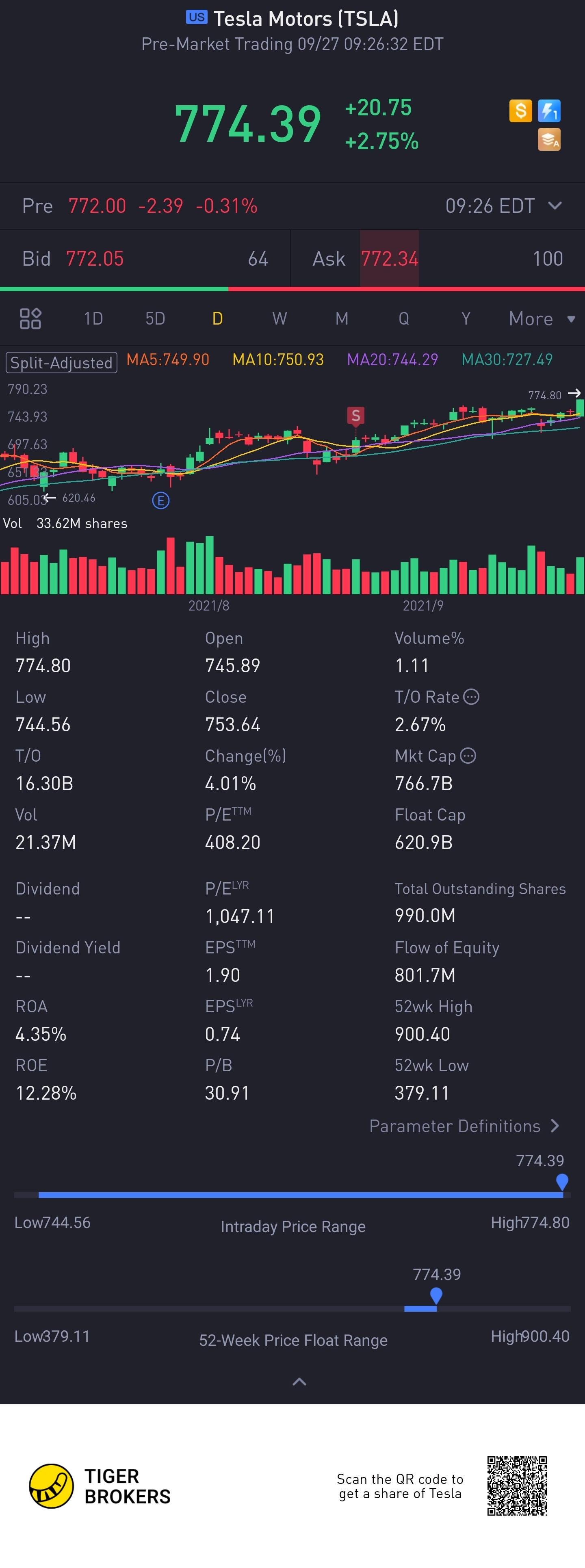Toggle the Split-Adjusted setting
585x1568 pixels.
tap(61, 363)
